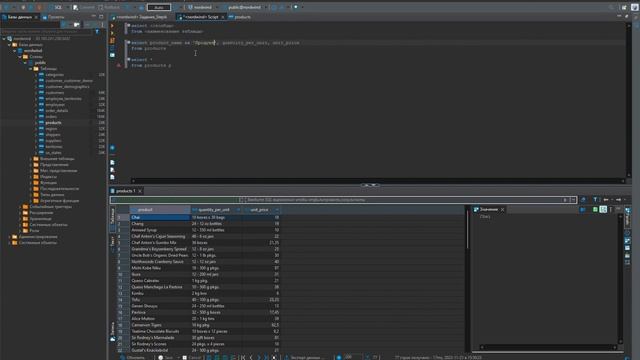Show the explain execution plan gutter icon
Image resolution: width=640 pixels, height=360 pixels.
[x=113, y=48]
